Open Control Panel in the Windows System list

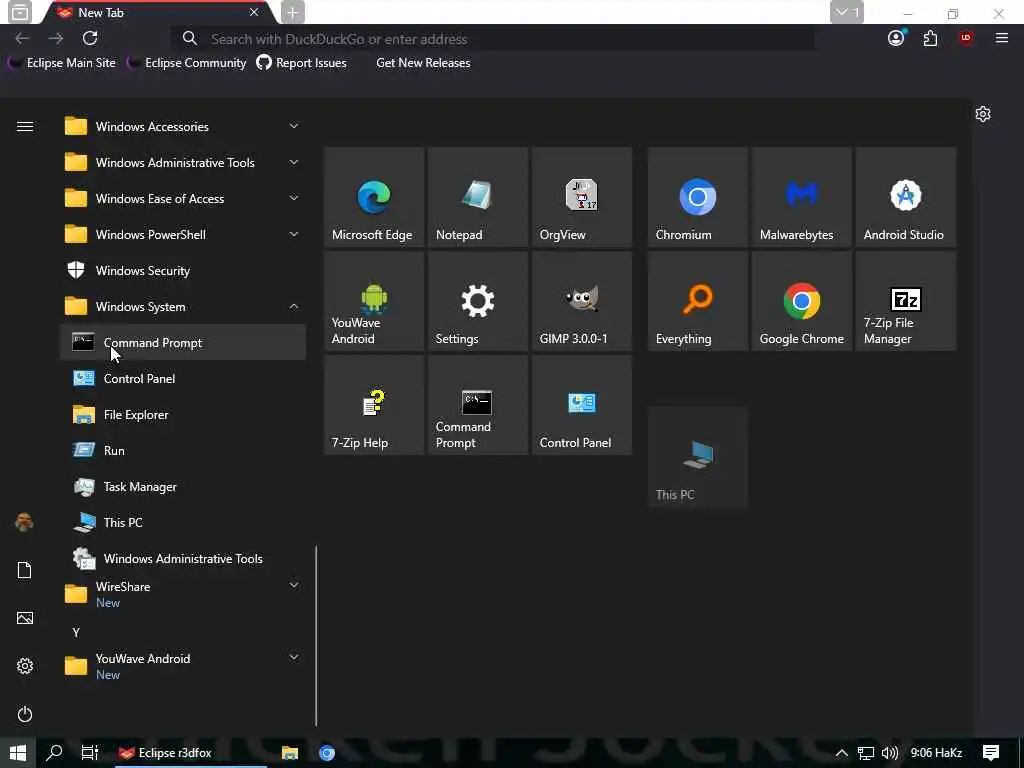(x=183, y=378)
